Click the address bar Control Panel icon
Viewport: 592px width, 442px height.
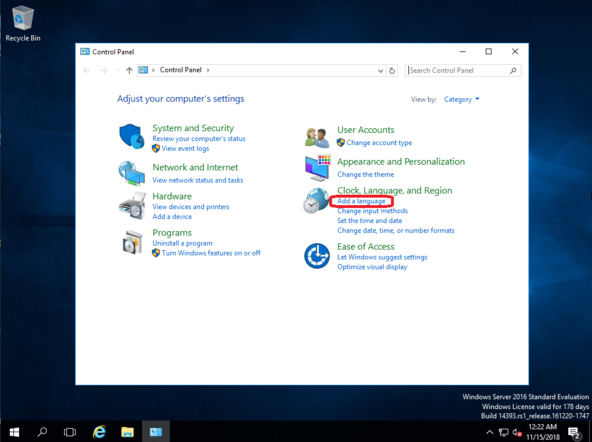143,70
